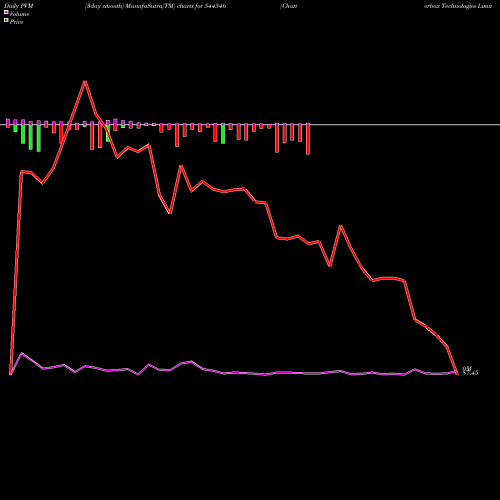Click the last red bar in histogram
500x500 pixels.
[308, 139]
